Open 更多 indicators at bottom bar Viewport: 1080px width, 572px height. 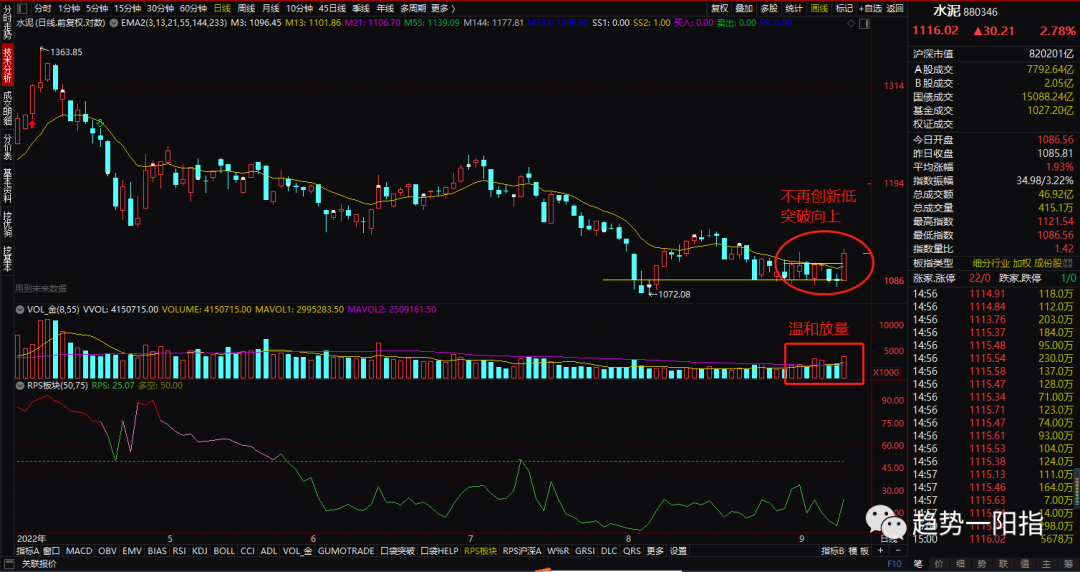click(655, 551)
